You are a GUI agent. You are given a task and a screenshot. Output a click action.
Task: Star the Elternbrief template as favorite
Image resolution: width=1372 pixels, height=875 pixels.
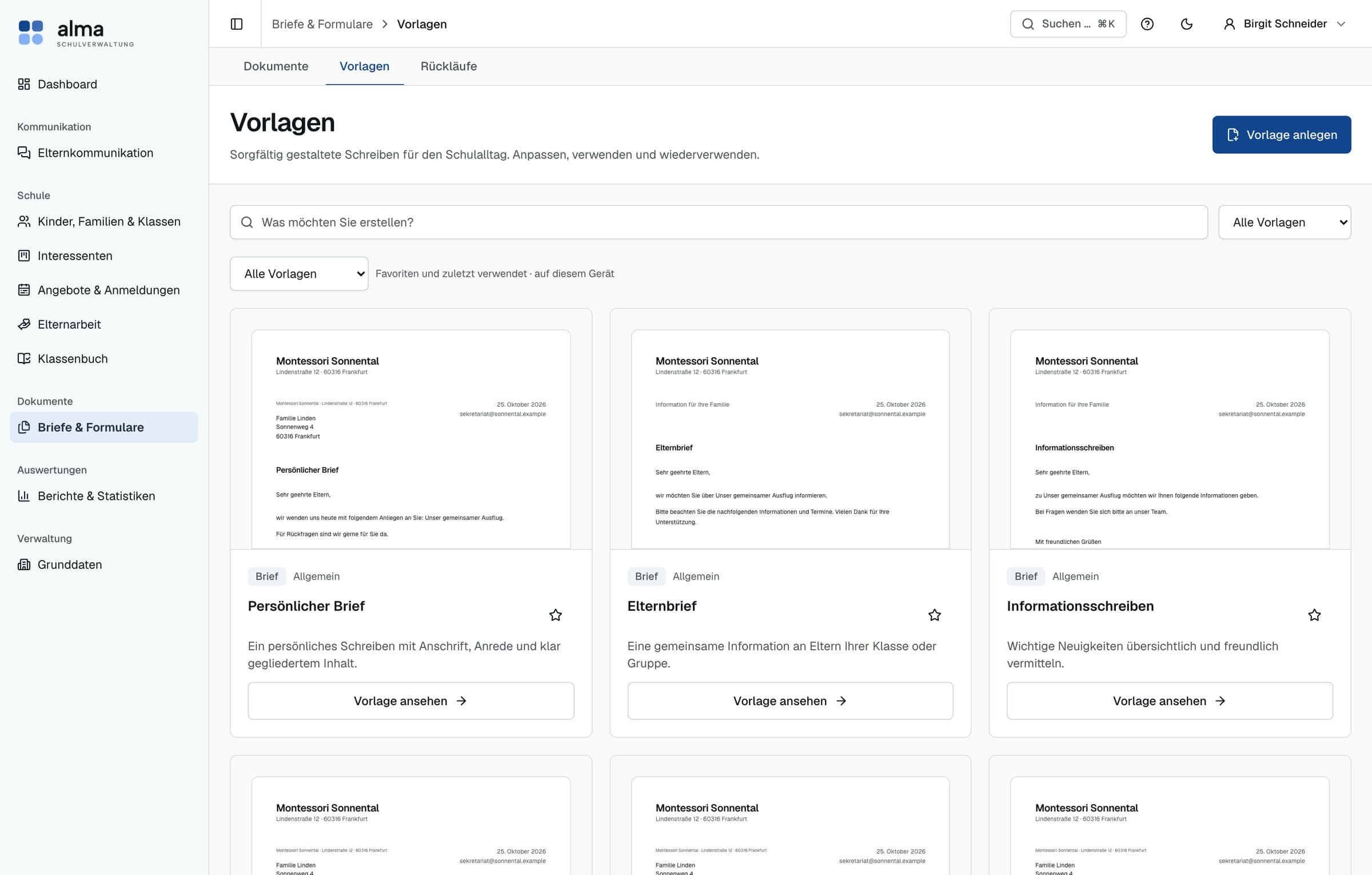pos(935,615)
